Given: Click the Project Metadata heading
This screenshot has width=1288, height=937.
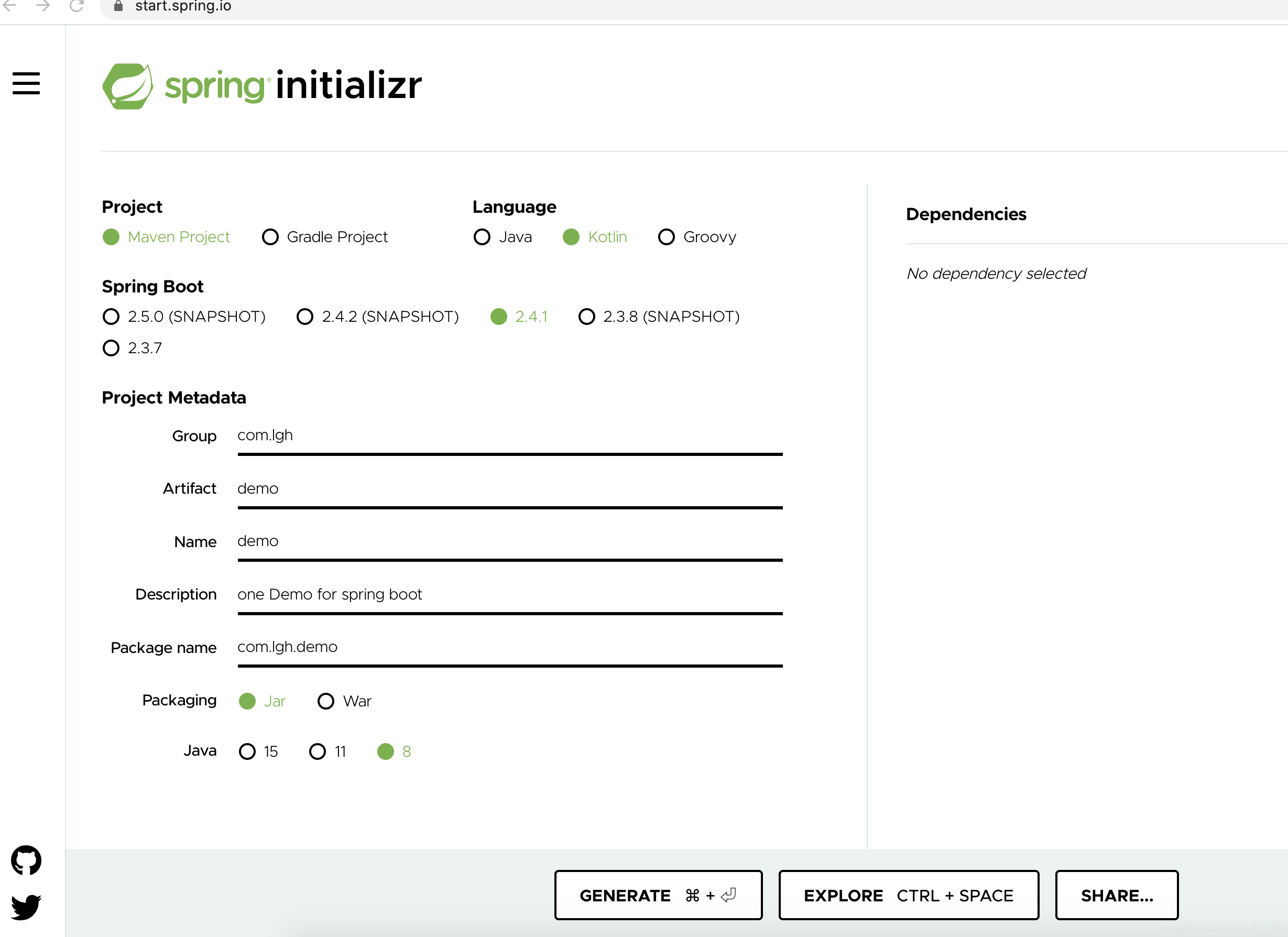Looking at the screenshot, I should click(174, 398).
